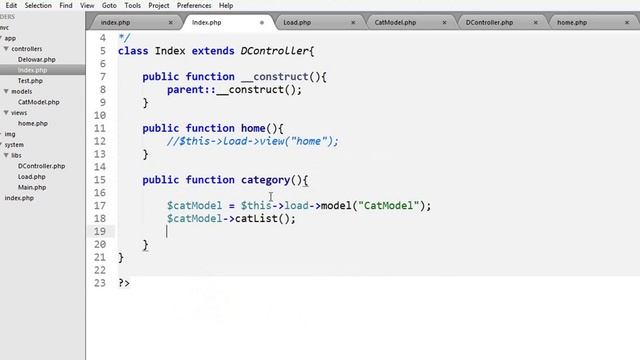
Task: Open DController.php in the libs folder
Action: click(x=41, y=166)
